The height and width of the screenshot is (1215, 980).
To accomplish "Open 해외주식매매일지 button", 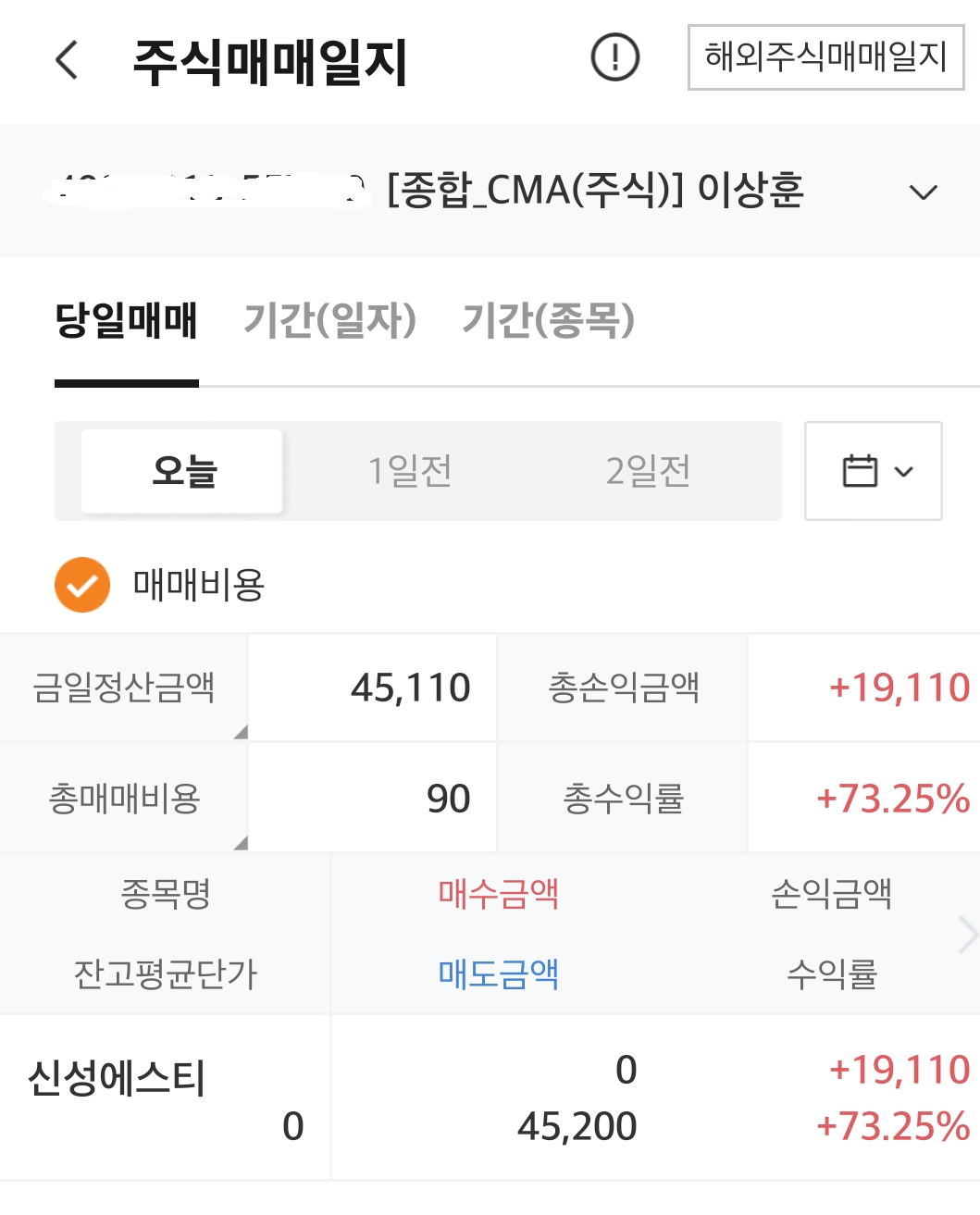I will coord(826,57).
